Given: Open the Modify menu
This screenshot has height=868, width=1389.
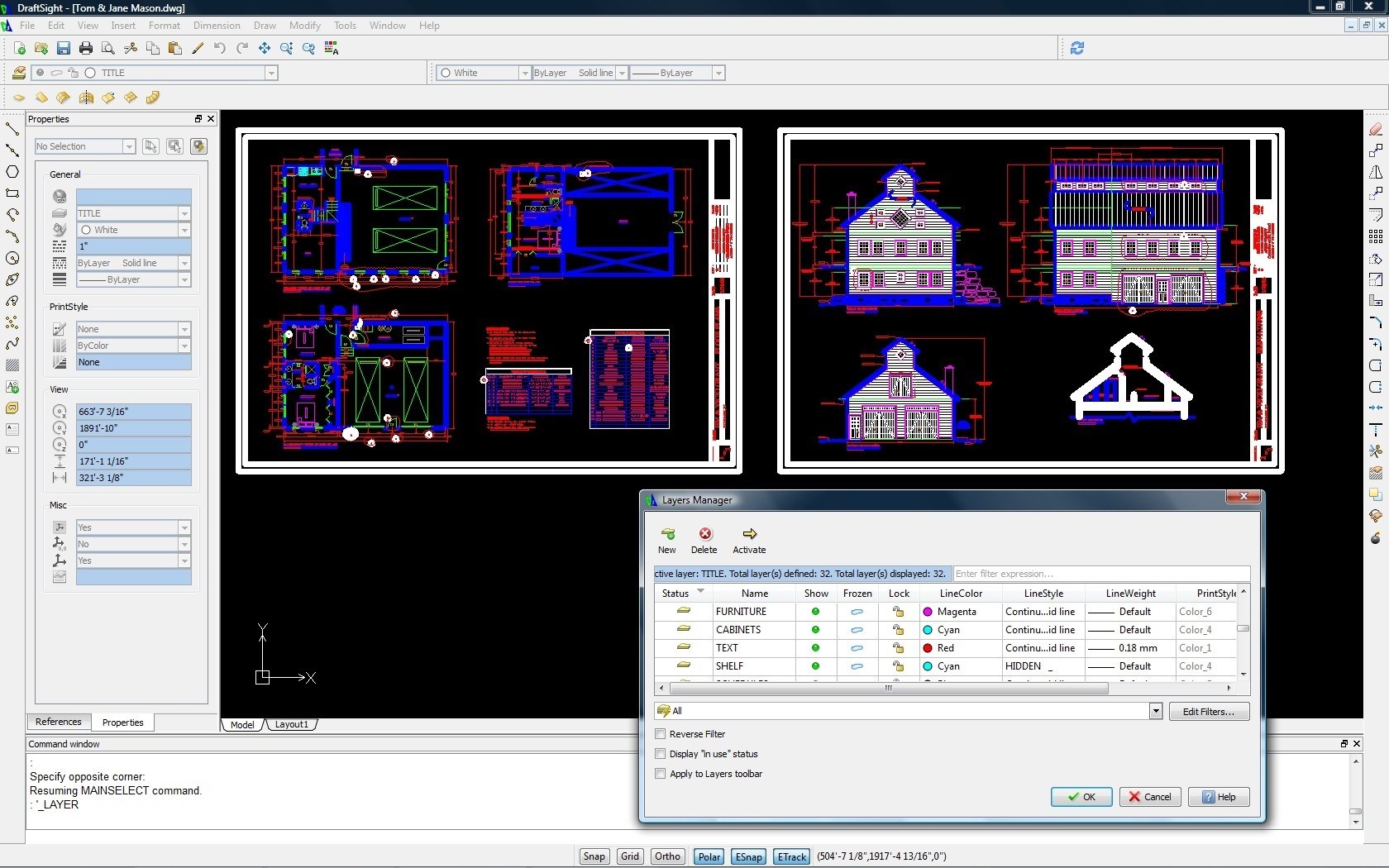Looking at the screenshot, I should tap(304, 26).
